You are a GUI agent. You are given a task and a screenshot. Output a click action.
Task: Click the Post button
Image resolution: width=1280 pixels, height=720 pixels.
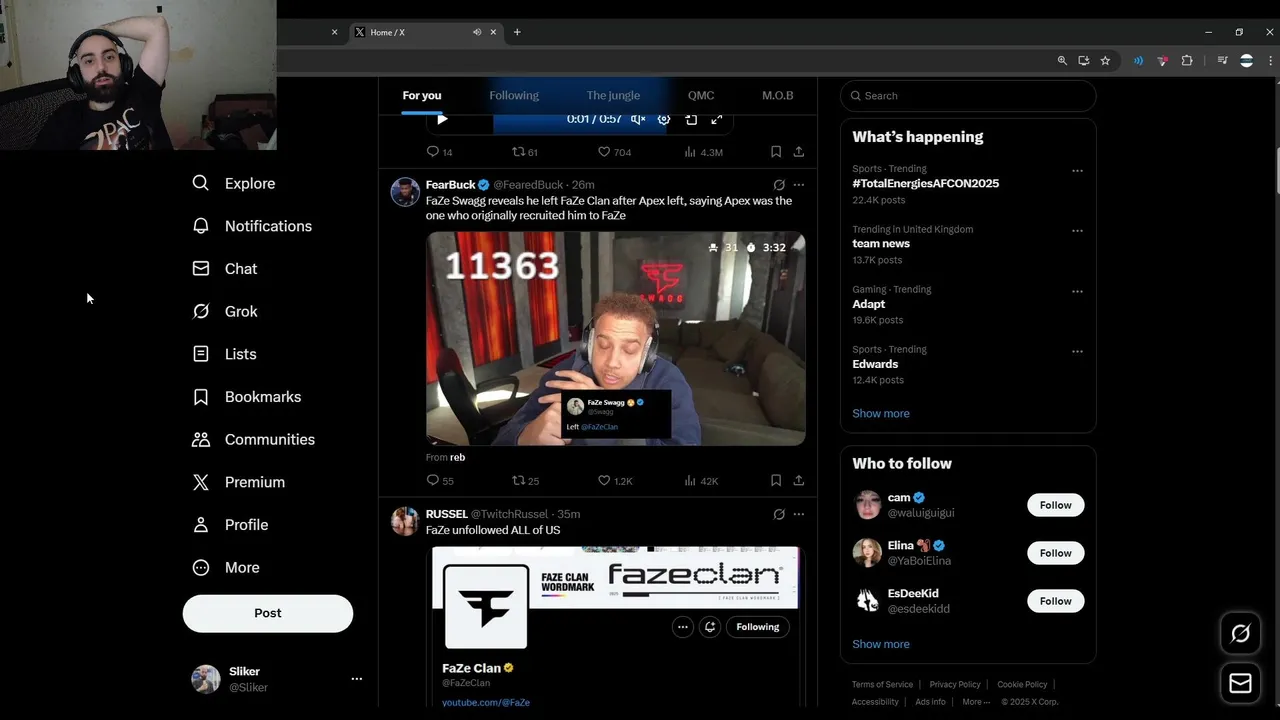[x=268, y=613]
